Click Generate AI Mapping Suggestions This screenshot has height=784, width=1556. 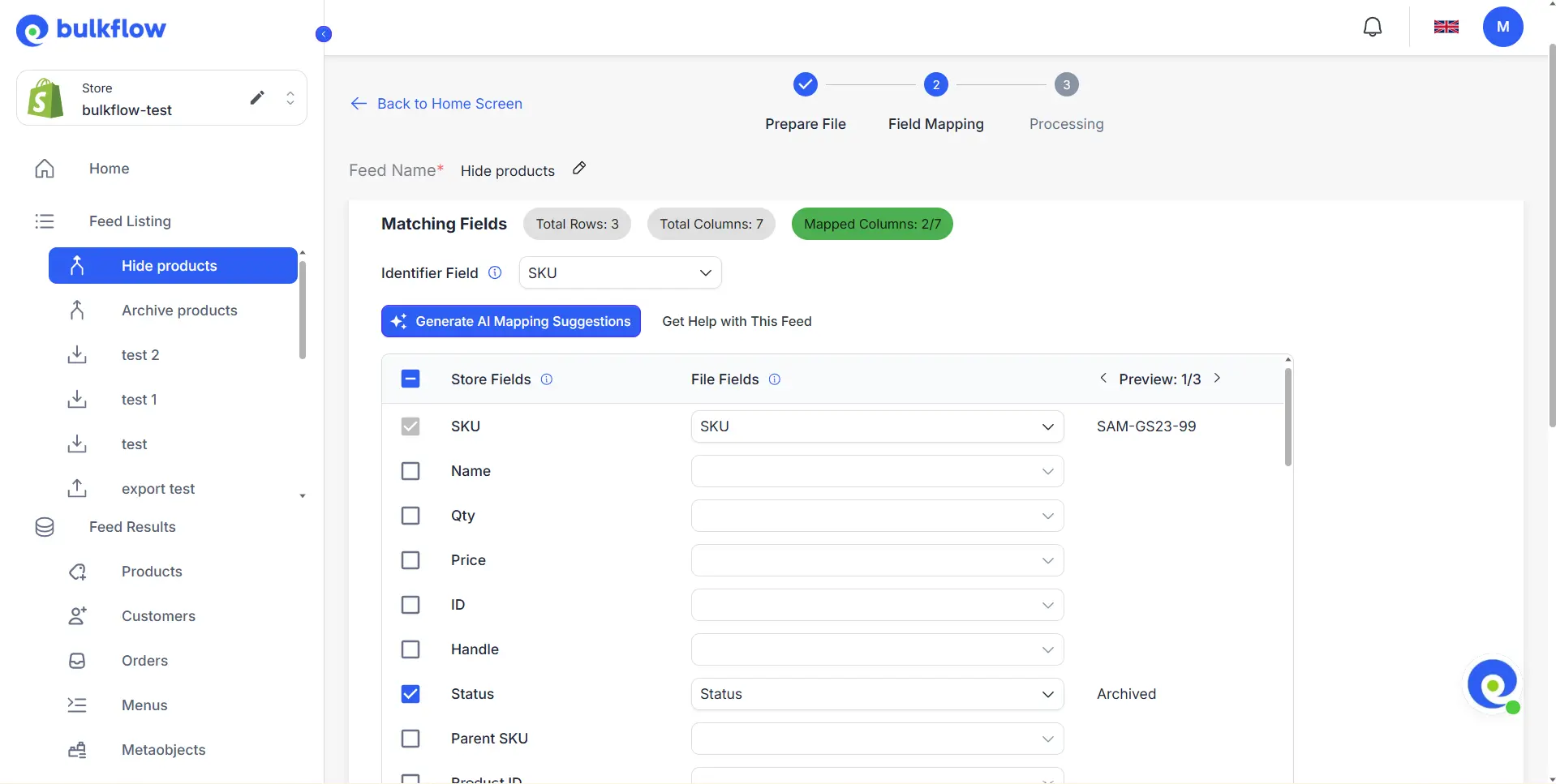(x=510, y=321)
